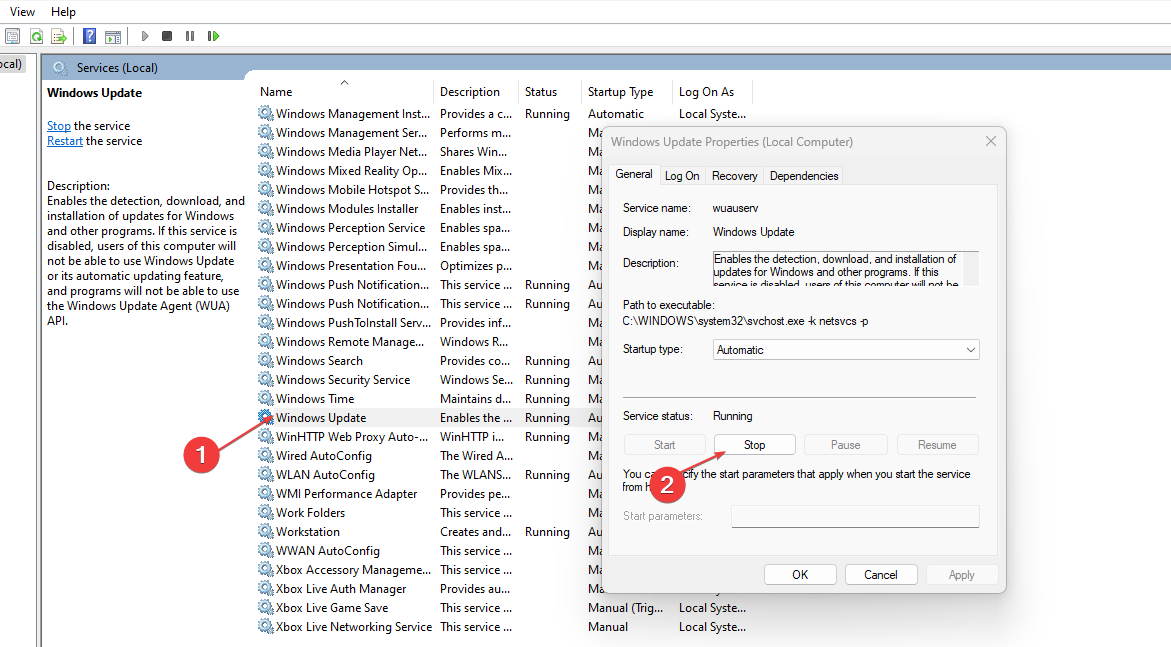Switch to the Recovery tab
The image size is (1171, 647).
(734, 176)
